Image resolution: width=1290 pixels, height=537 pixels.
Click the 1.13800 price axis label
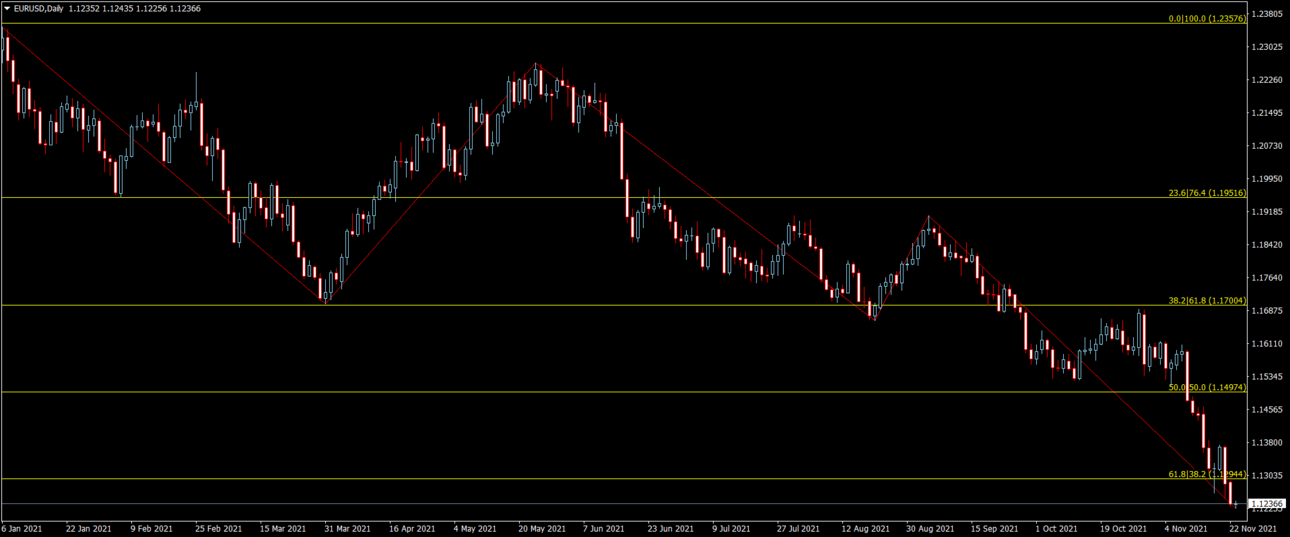pyautogui.click(x=1268, y=443)
